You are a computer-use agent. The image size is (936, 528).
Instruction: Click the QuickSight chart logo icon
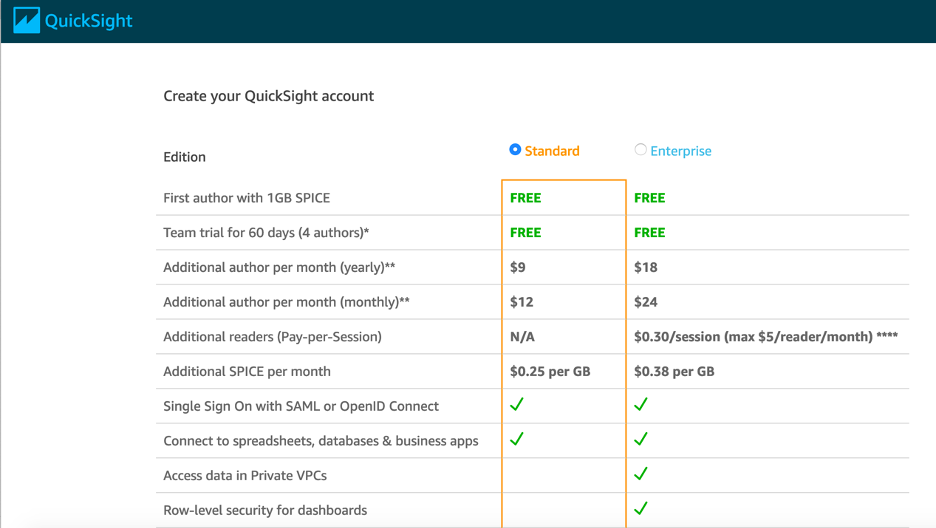point(26,20)
